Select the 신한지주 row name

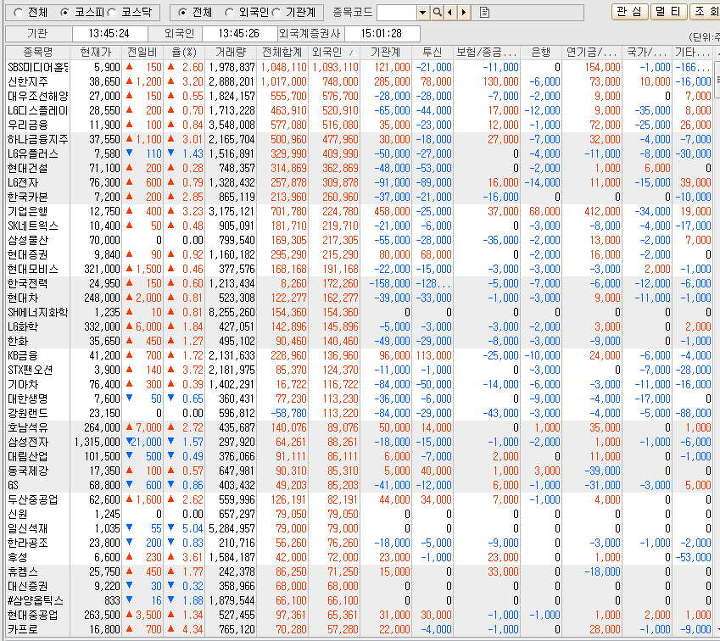(x=28, y=82)
